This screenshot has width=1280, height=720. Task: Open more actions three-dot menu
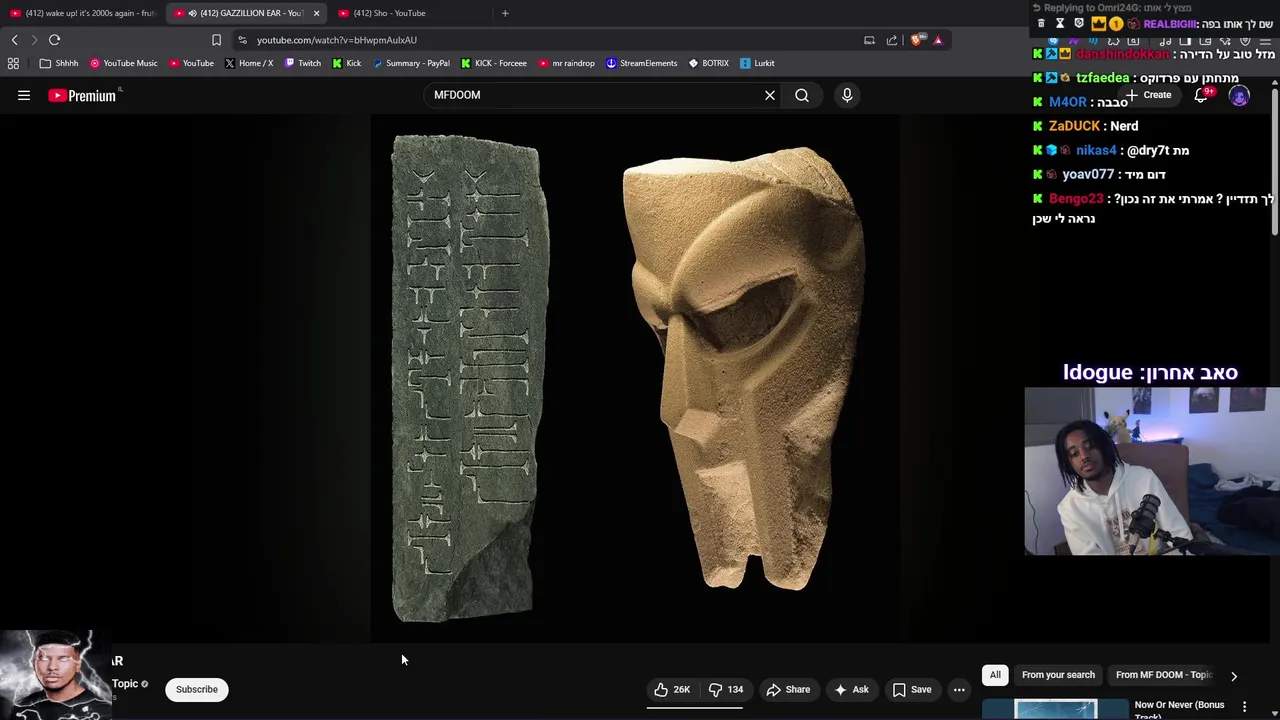pyautogui.click(x=959, y=689)
